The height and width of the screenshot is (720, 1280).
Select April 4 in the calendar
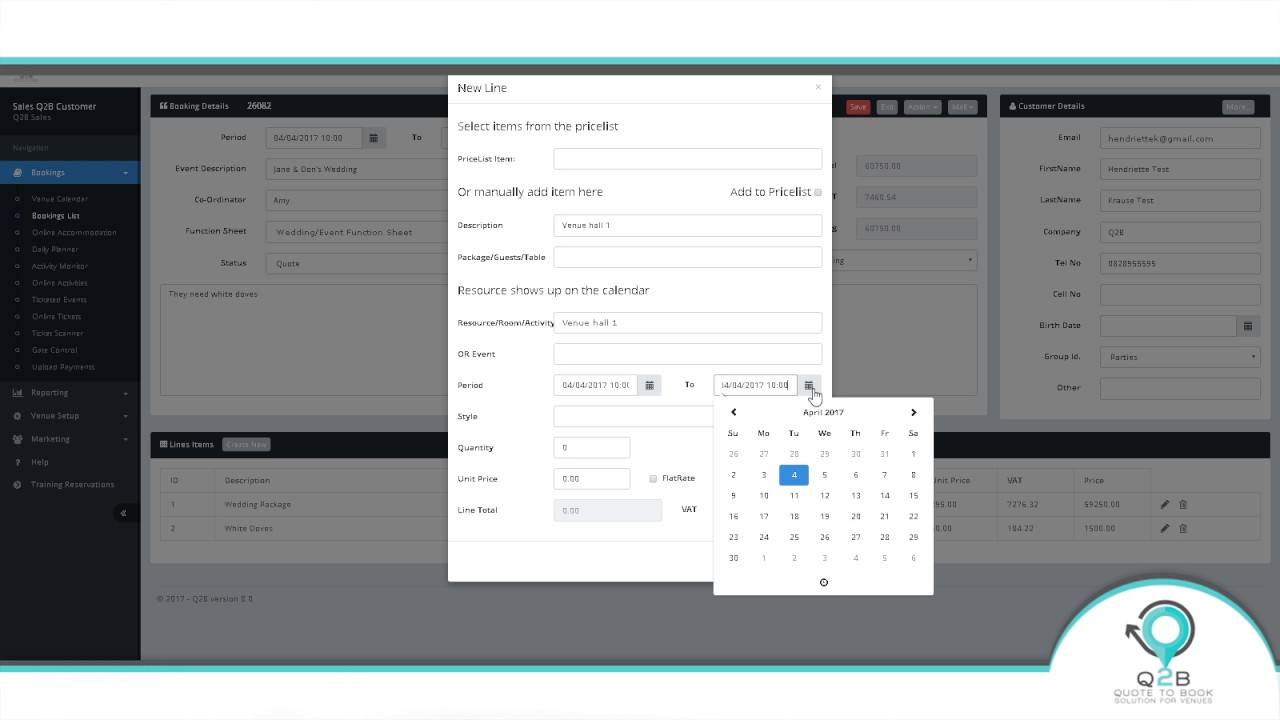(x=794, y=475)
